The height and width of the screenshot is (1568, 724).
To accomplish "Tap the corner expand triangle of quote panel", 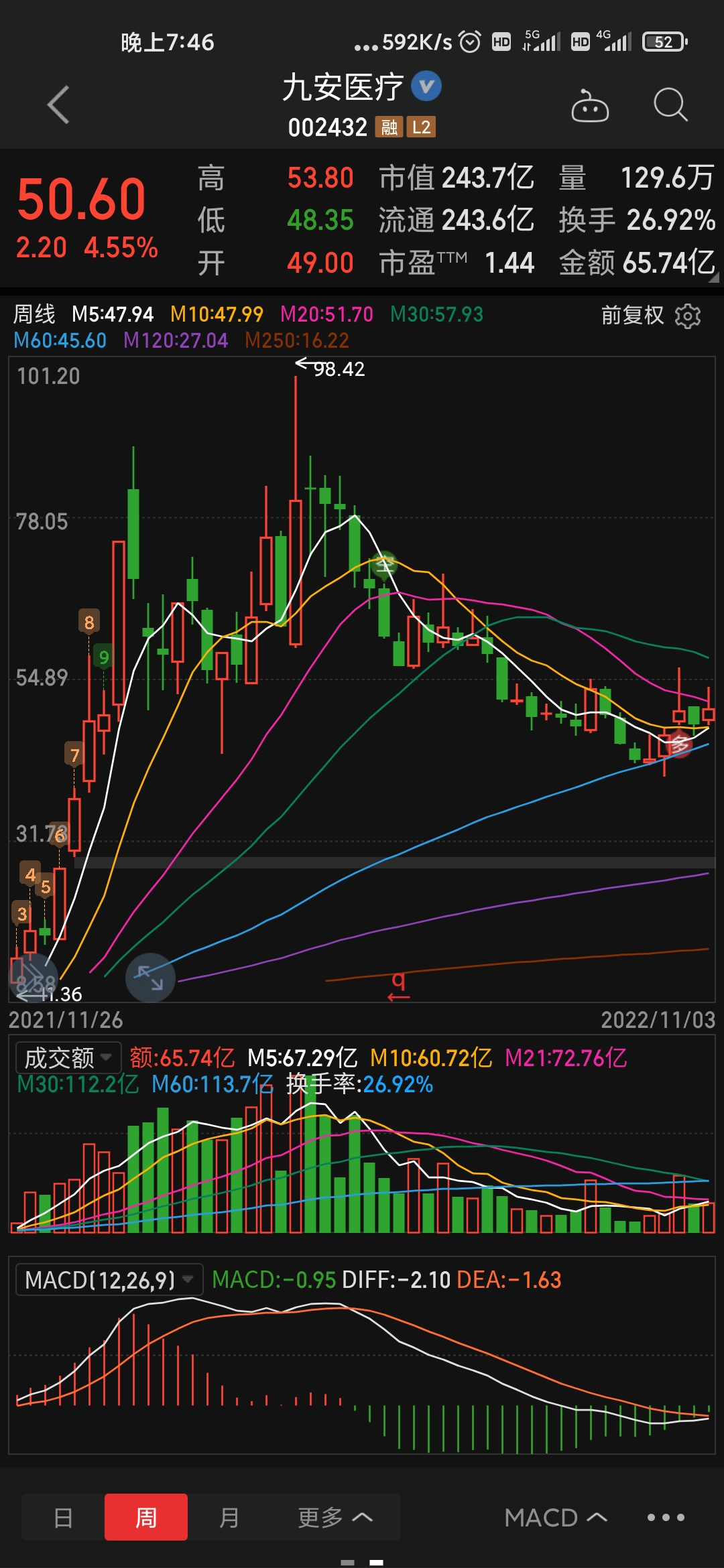I will 713,277.
